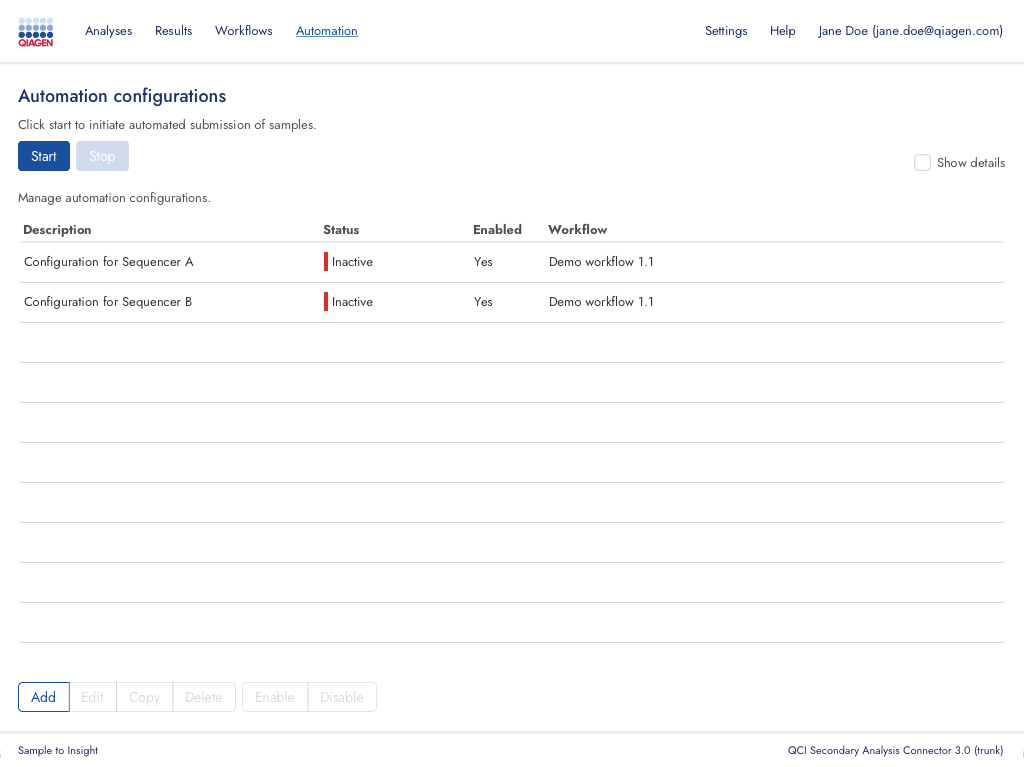1024x767 pixels.
Task: Click Inactive status of Sequencer B
Action: 349,302
